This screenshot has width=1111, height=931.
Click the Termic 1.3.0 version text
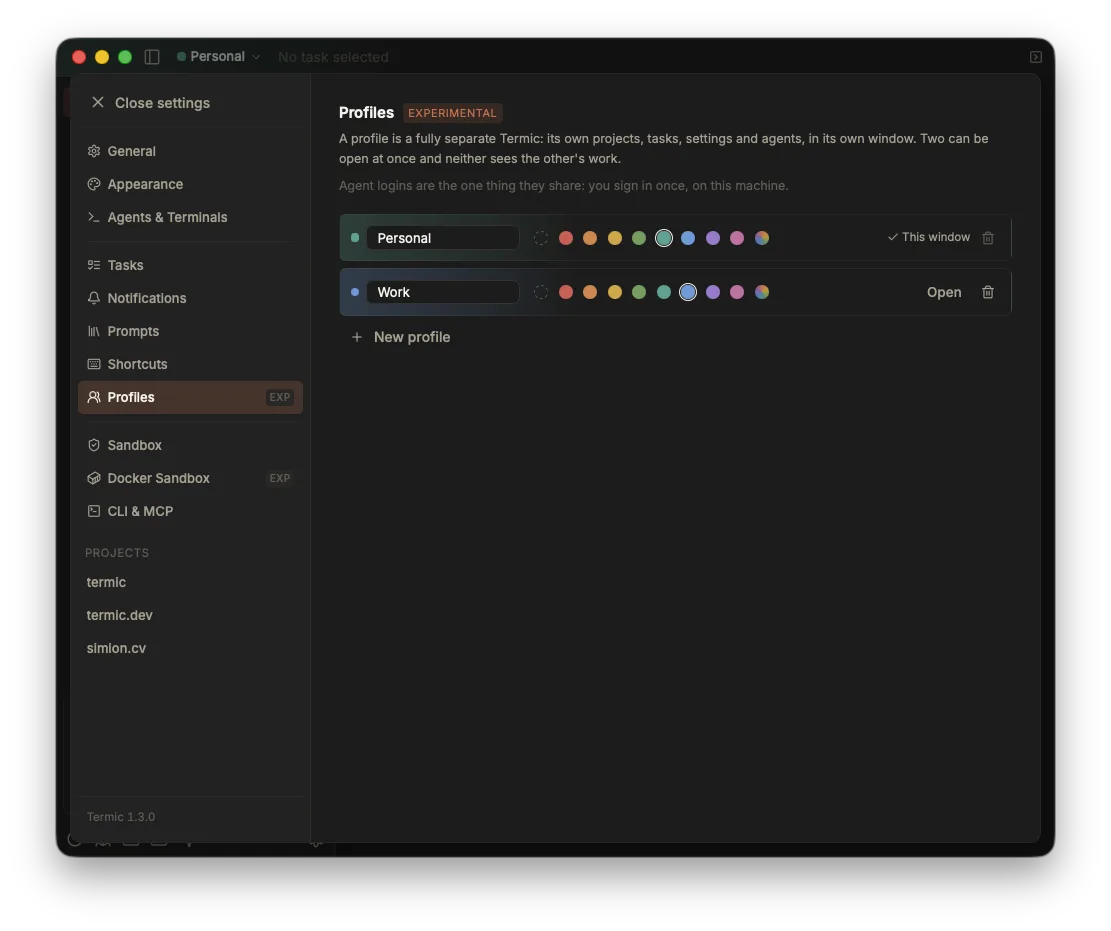point(121,817)
